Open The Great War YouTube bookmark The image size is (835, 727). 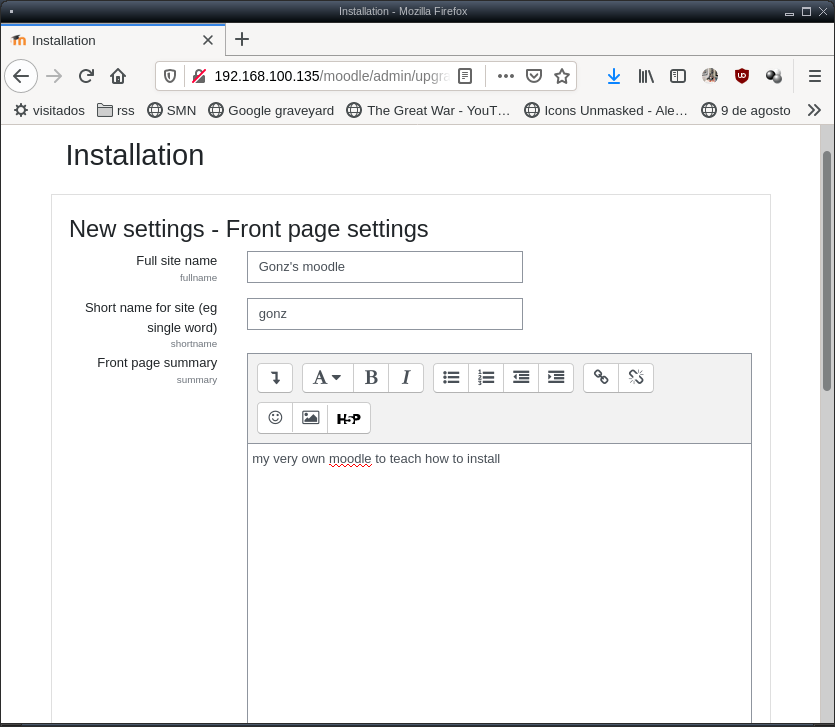429,110
